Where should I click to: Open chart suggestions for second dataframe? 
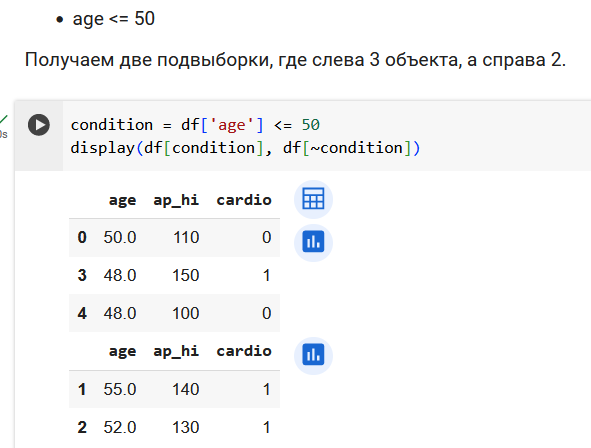pyautogui.click(x=313, y=355)
